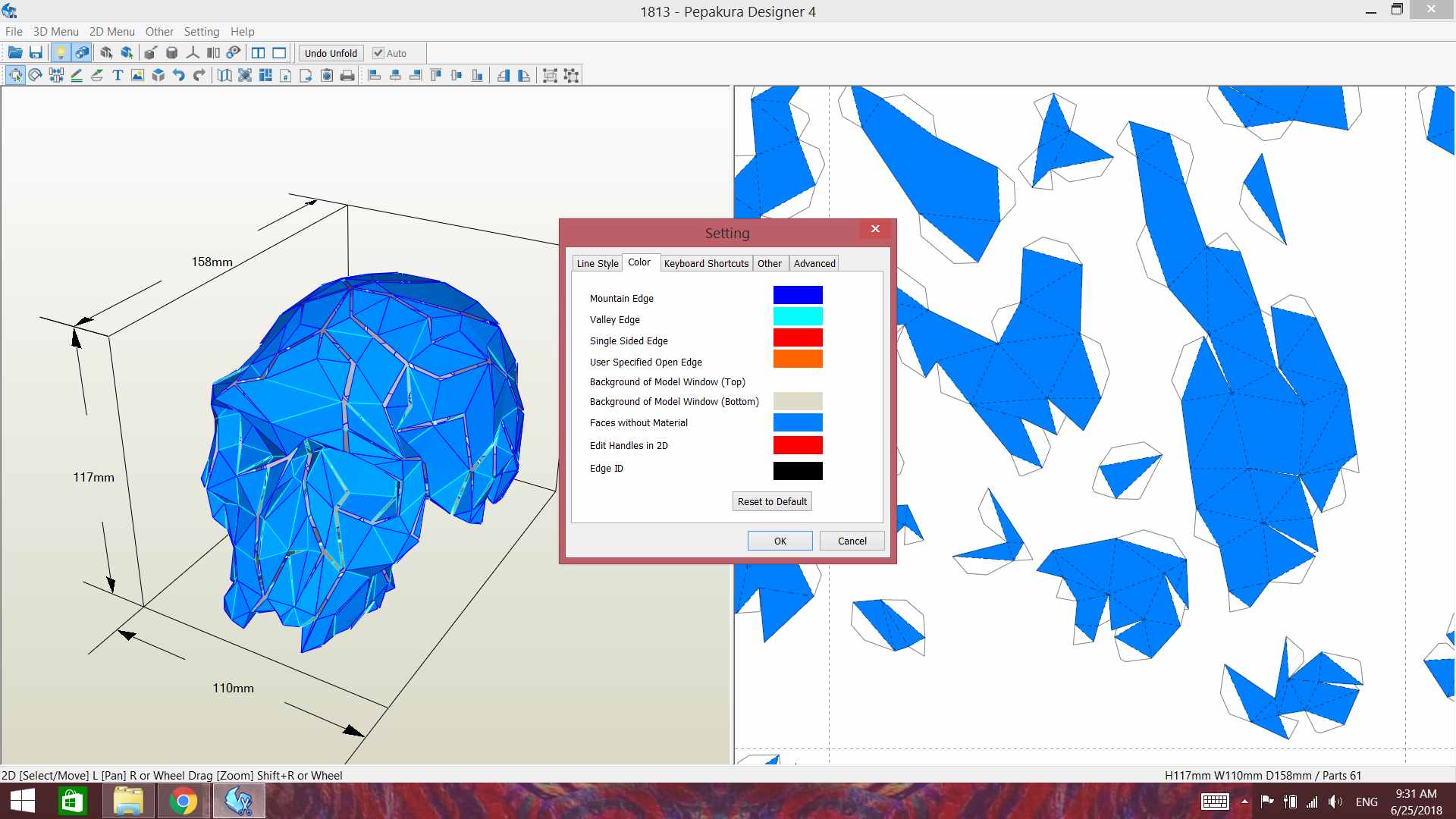Image resolution: width=1456 pixels, height=819 pixels.
Task: Click the parts count status bar text
Action: (x=1263, y=775)
